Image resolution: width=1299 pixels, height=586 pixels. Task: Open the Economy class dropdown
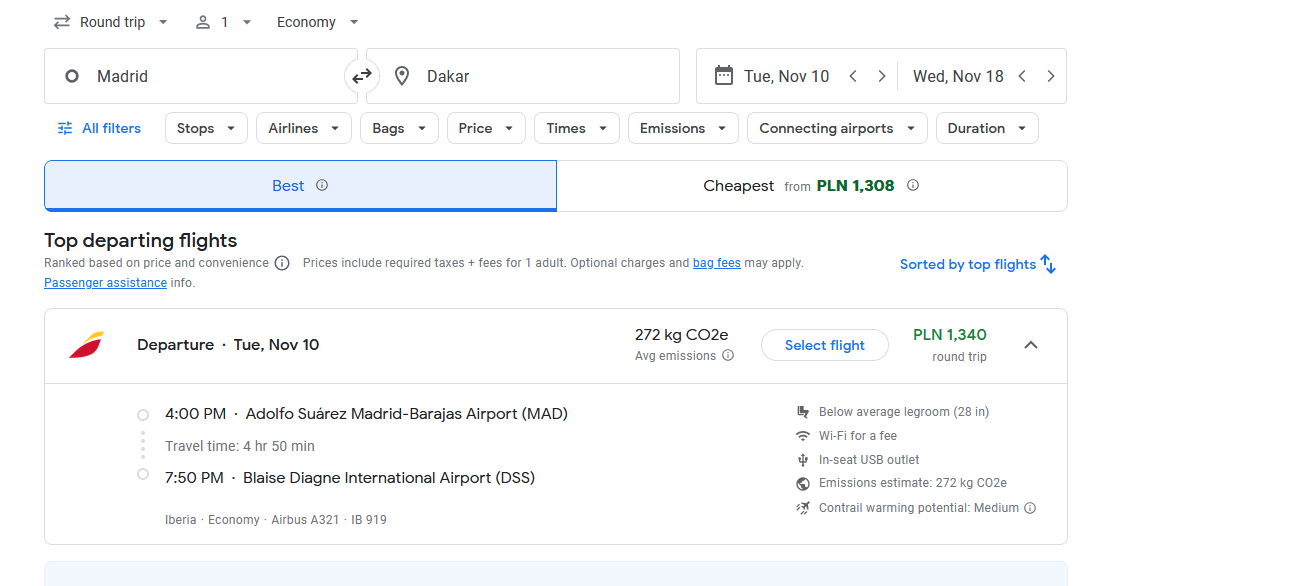point(318,22)
